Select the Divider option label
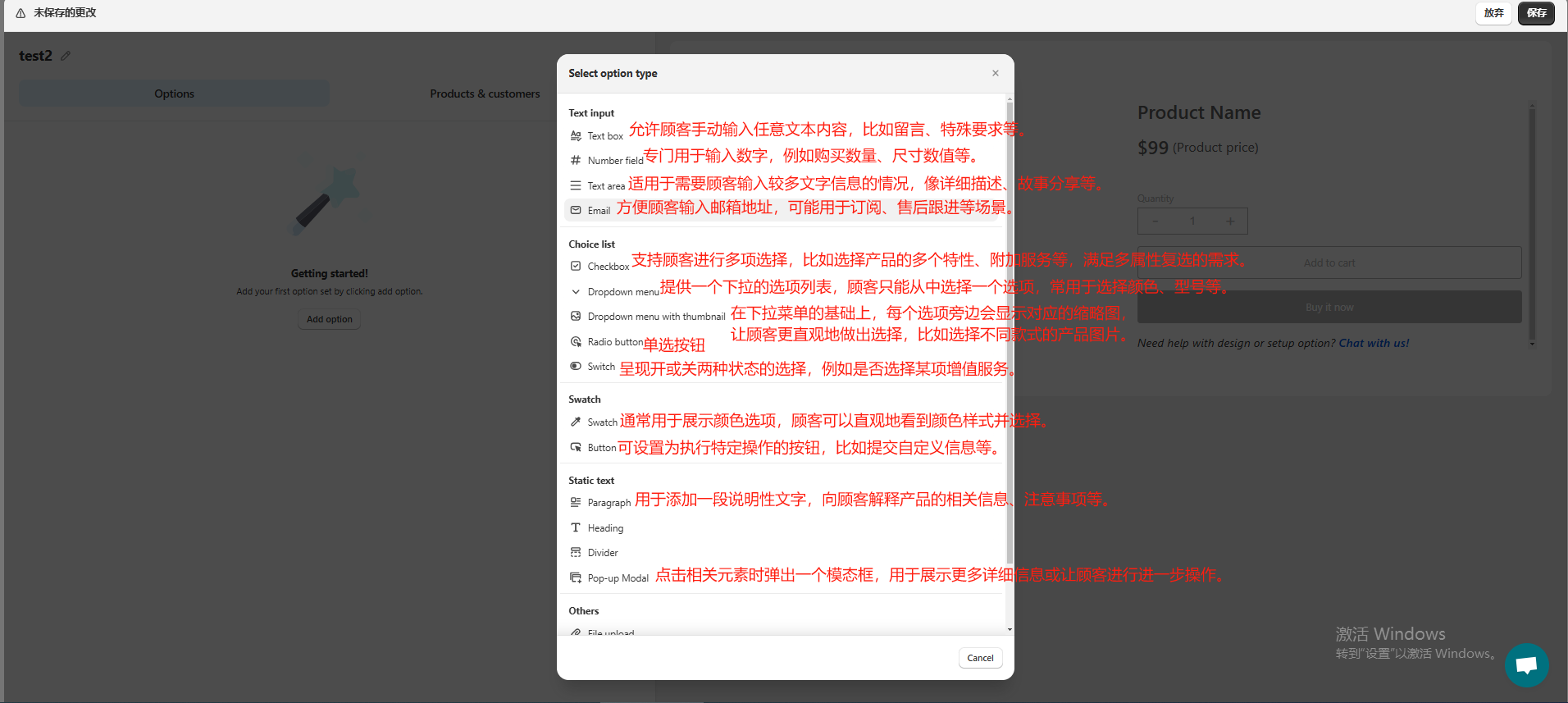This screenshot has height=703, width=1568. 603,553
